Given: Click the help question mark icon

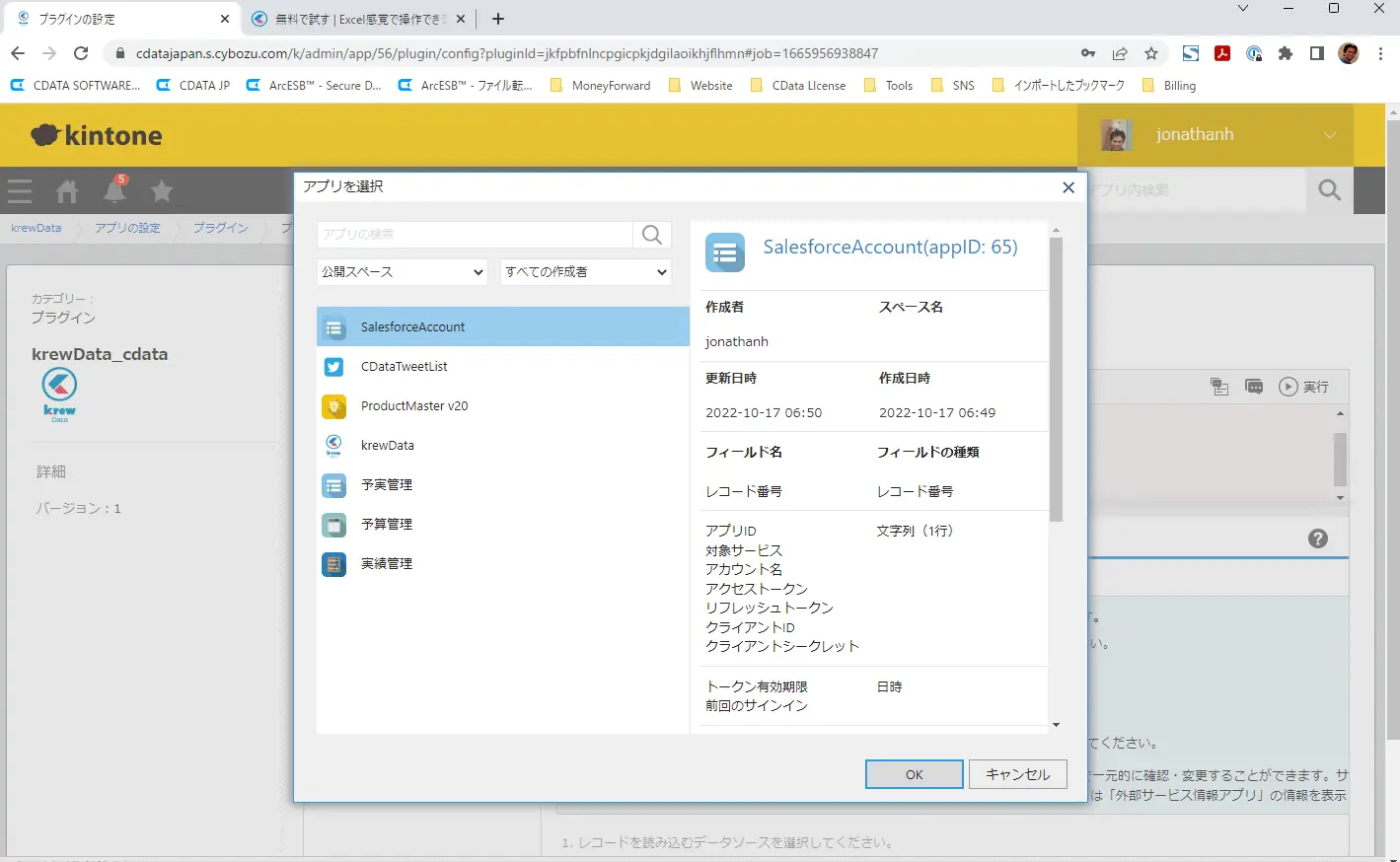Looking at the screenshot, I should click(1318, 539).
